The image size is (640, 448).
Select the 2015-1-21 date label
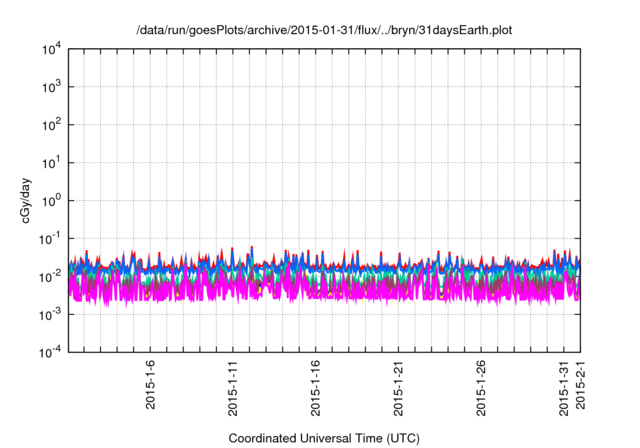click(x=398, y=386)
